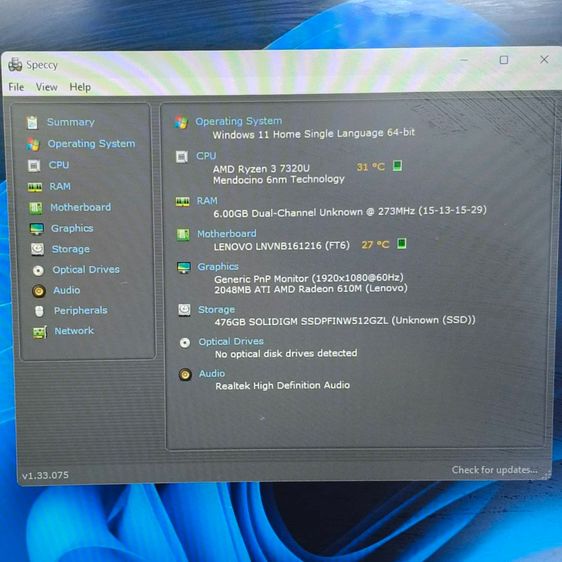The width and height of the screenshot is (562, 562).
Task: Select Audio in the sidebar list
Action: click(67, 290)
